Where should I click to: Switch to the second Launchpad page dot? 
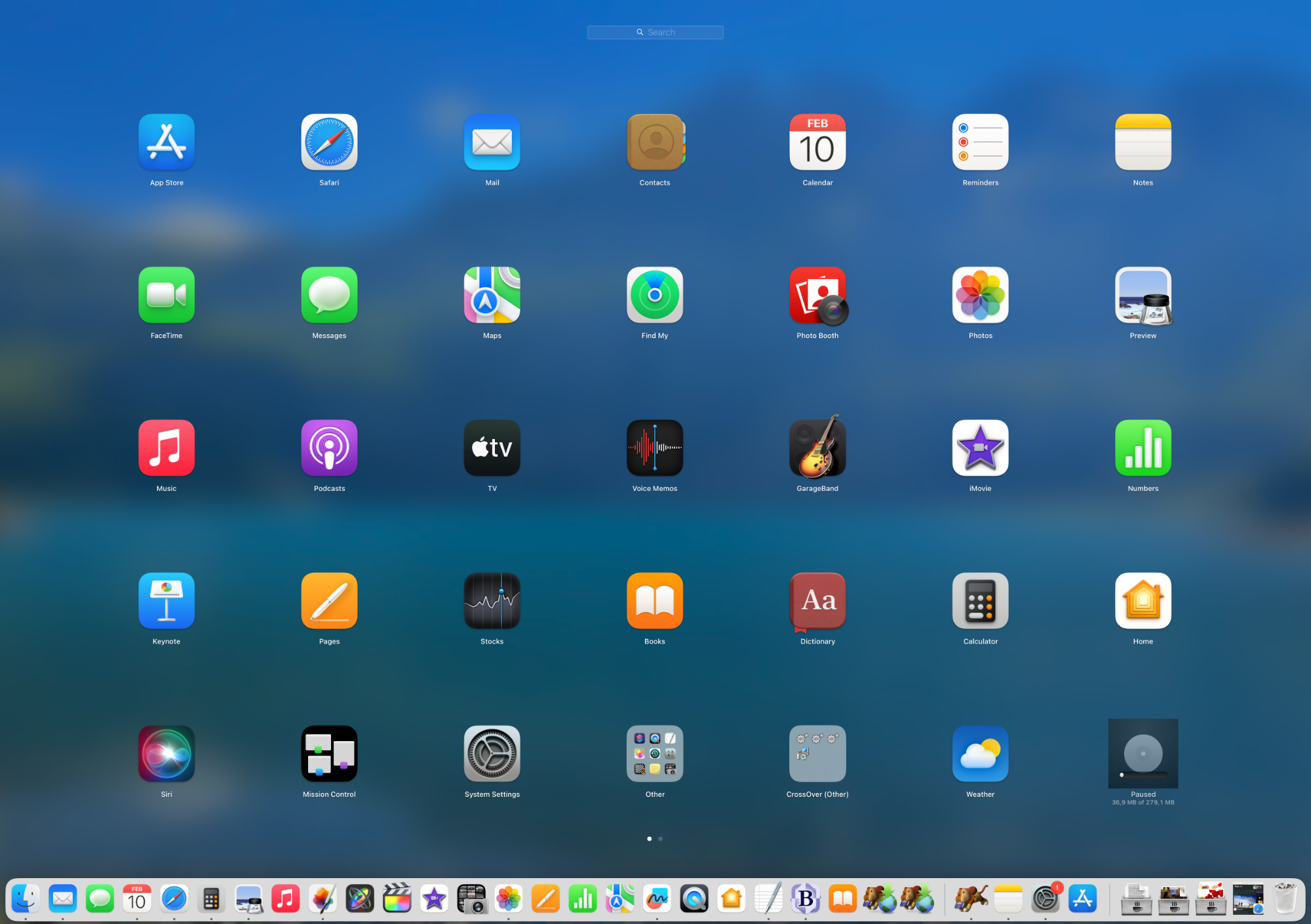coord(660,839)
